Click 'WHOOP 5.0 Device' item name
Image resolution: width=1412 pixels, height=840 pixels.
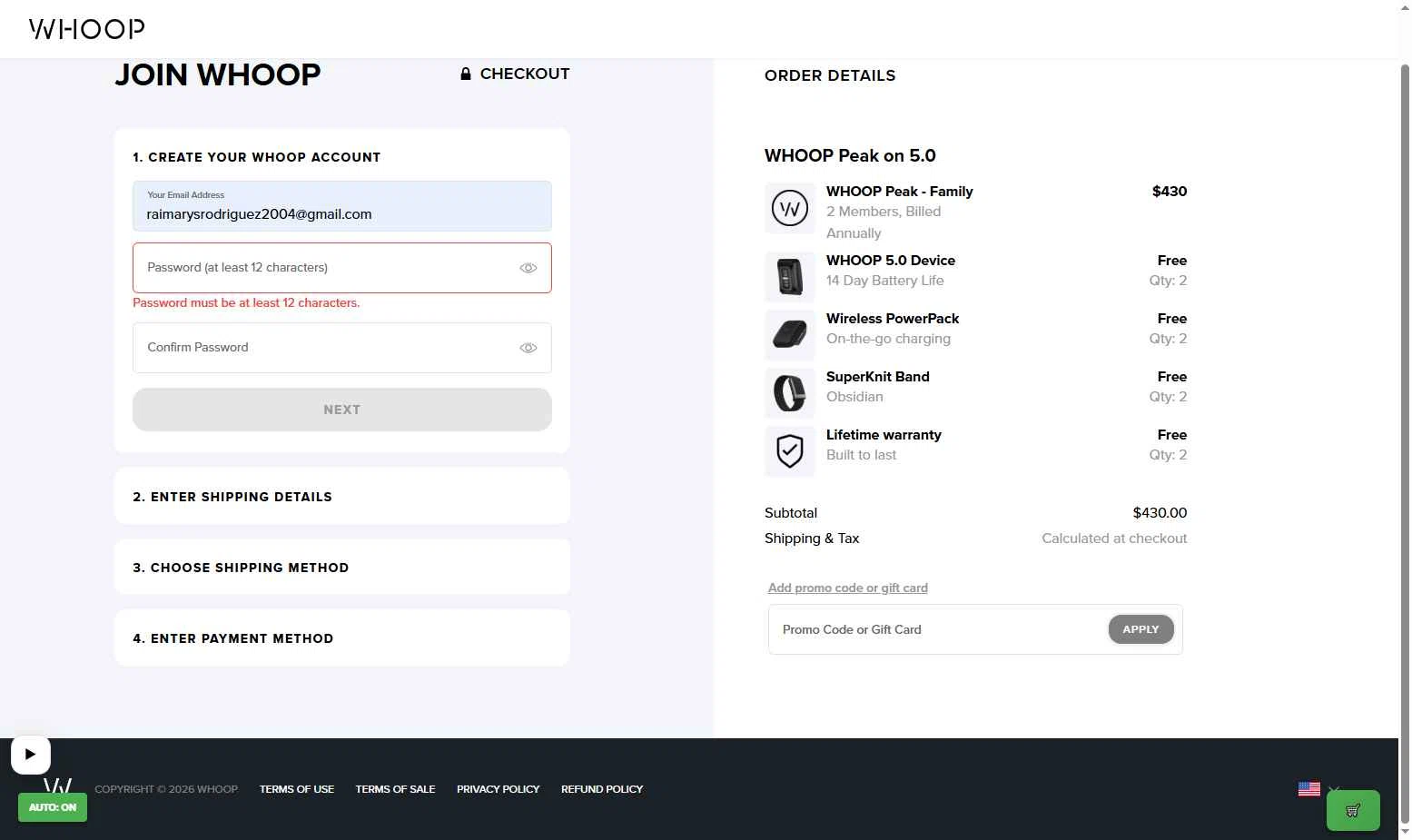coord(891,260)
